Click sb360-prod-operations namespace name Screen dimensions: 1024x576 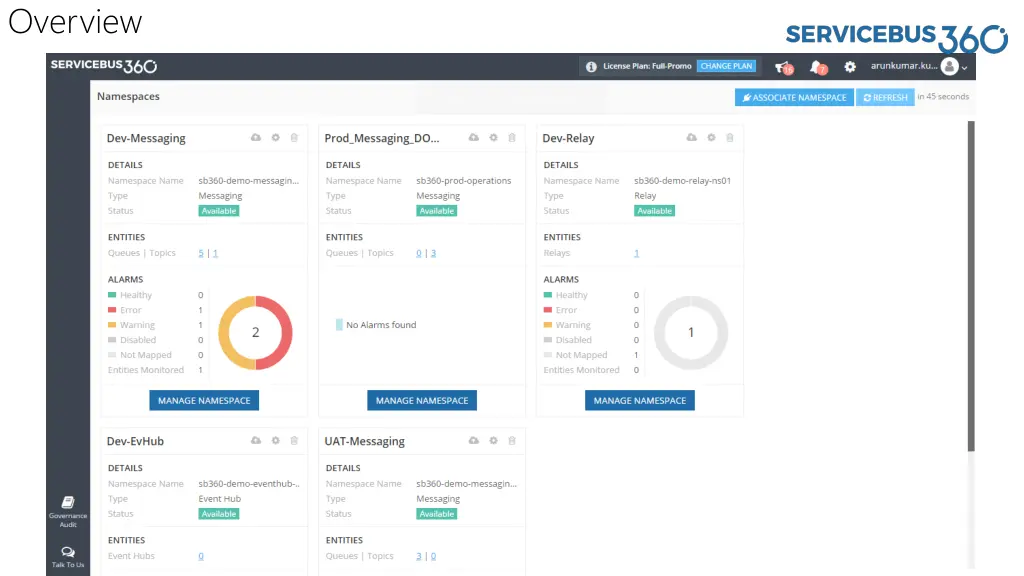(x=464, y=181)
